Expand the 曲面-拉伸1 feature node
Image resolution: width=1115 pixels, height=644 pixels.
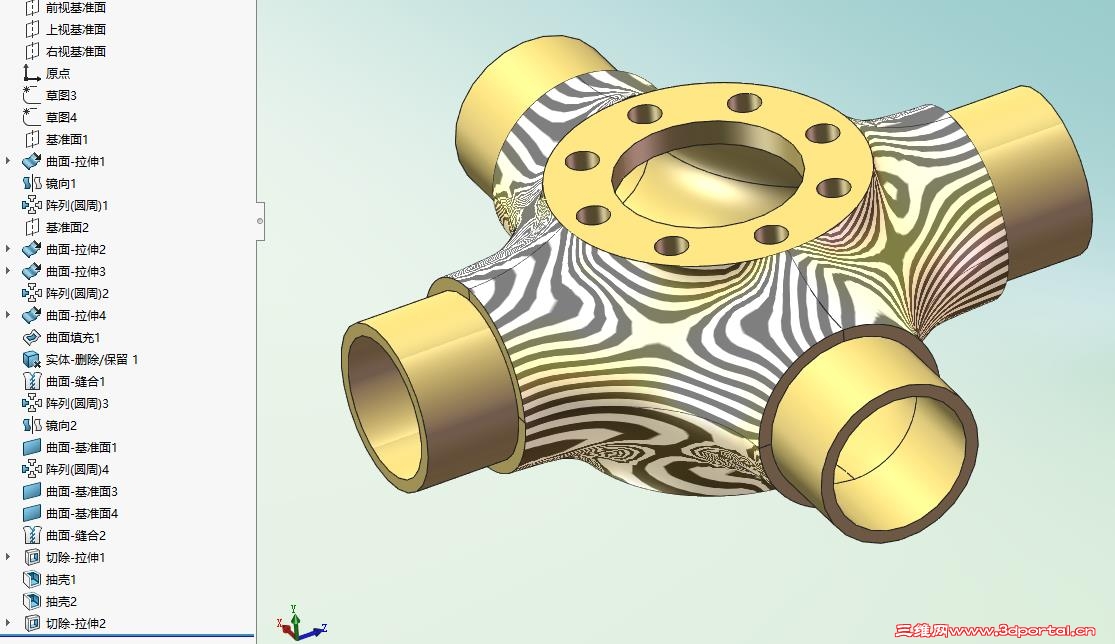8,161
